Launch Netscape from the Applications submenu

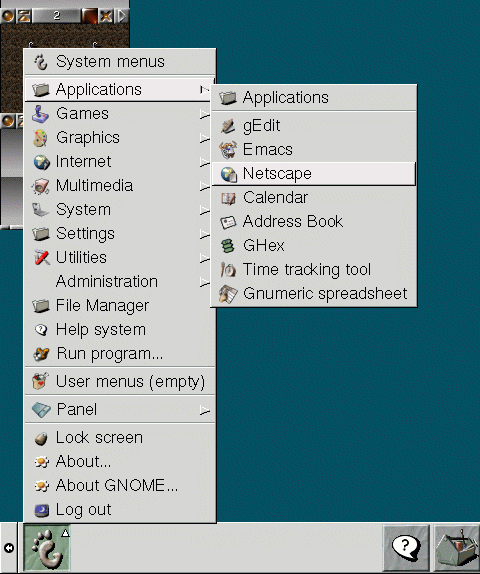(314, 174)
